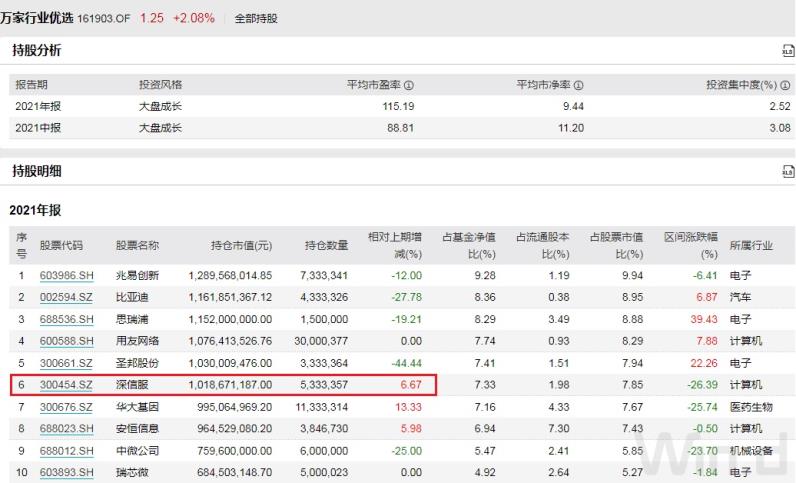Screen dimensions: 796x483
Task: Click holding quantity 30,000,377
Action: (x=321, y=341)
